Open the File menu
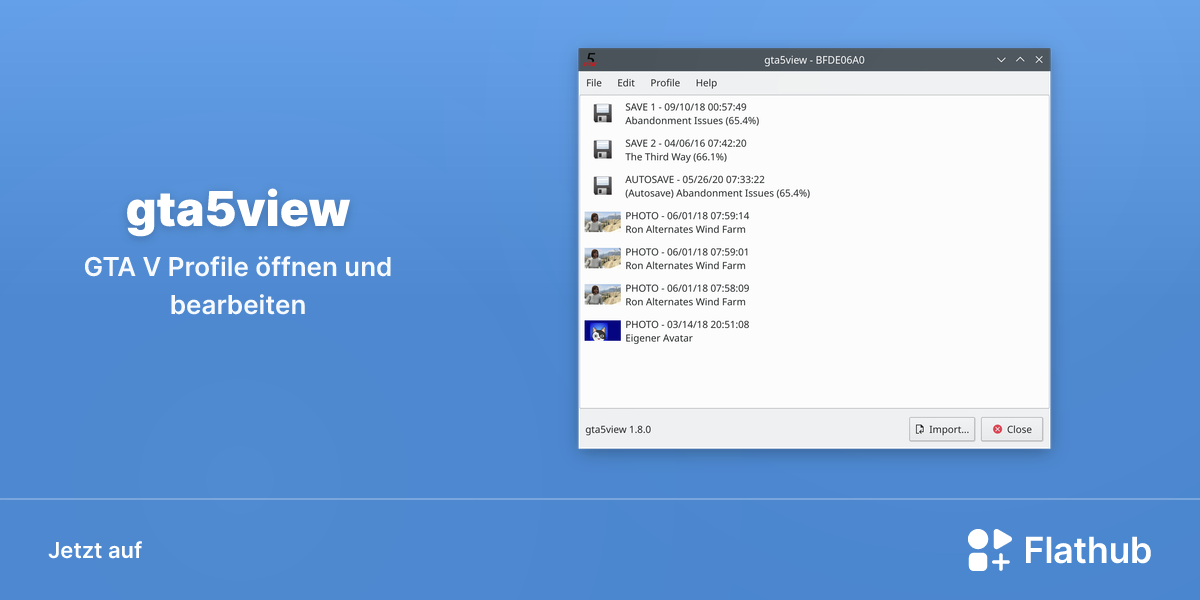Screen dimensions: 1200x600 point(594,83)
